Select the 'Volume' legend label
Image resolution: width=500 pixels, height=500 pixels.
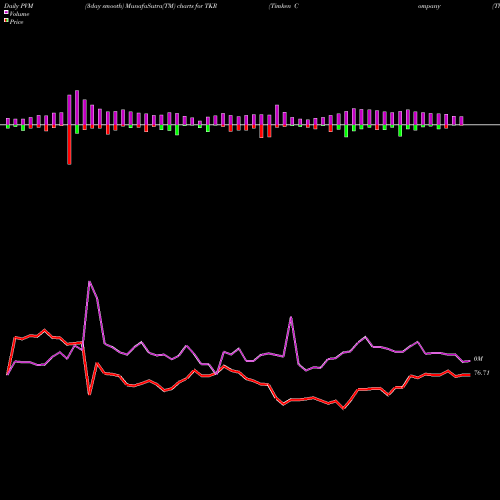coord(19,14)
